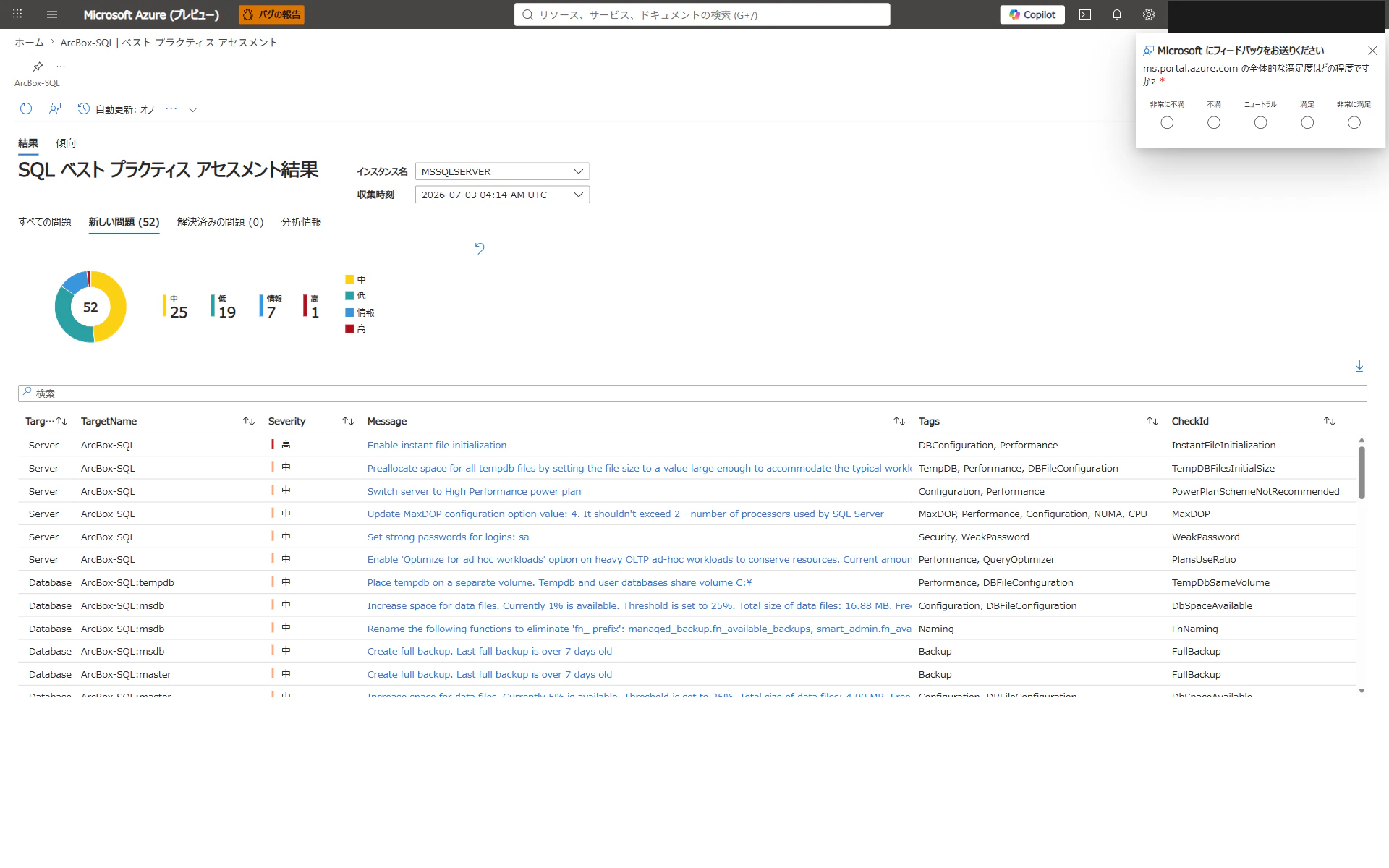Open the 収集時刻 collection time dropdown
1389x868 pixels.
pos(502,195)
